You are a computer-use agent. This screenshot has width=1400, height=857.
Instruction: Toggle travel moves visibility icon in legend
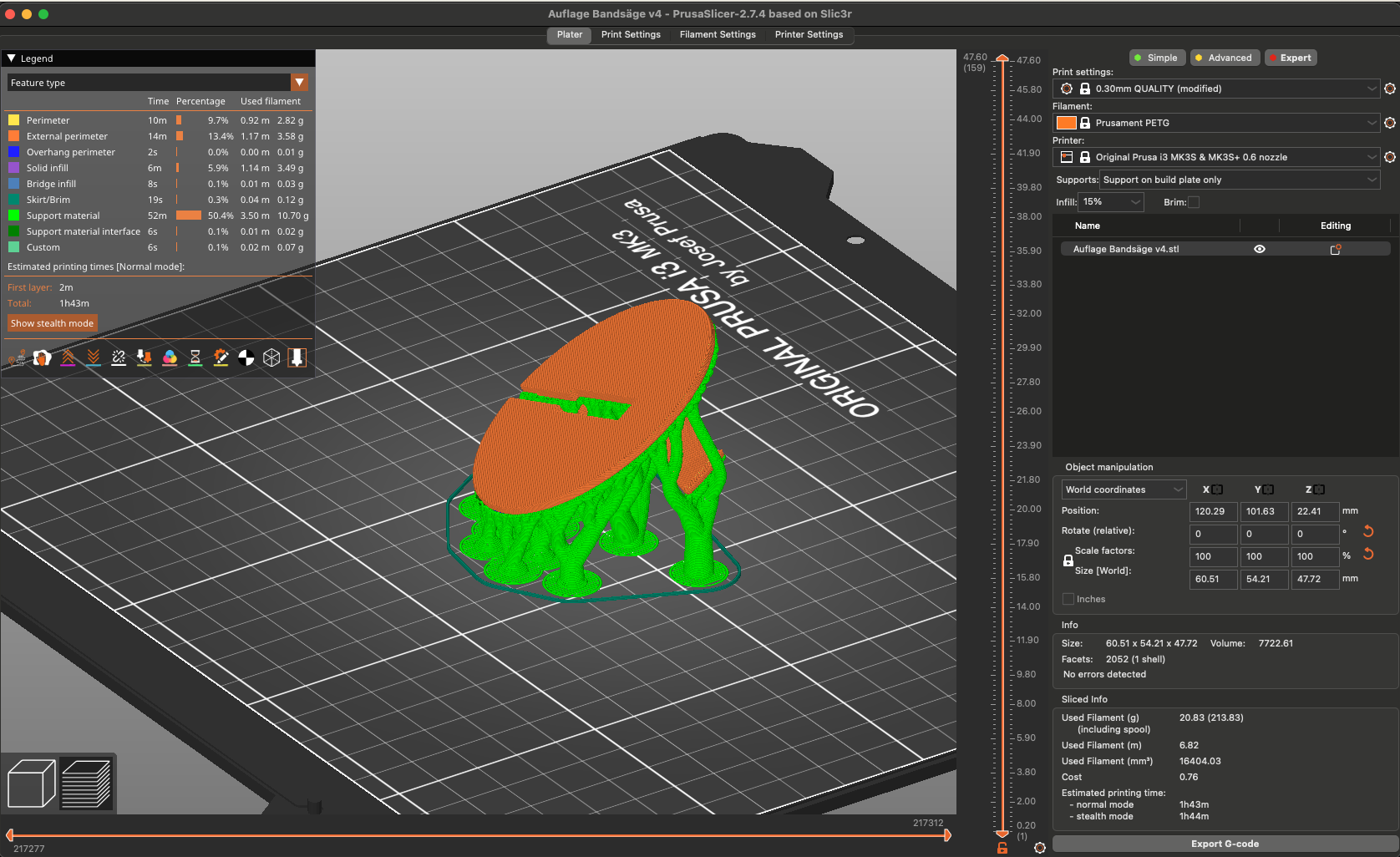[17, 358]
